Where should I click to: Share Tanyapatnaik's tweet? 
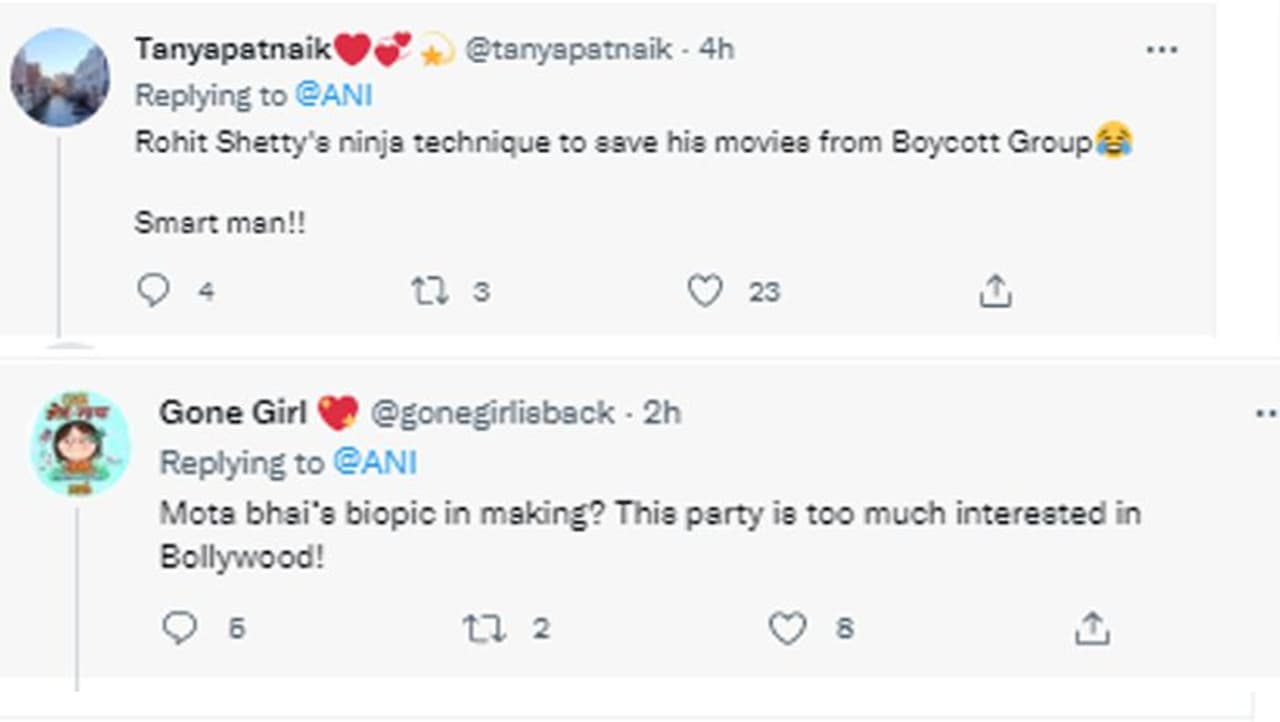coord(995,291)
